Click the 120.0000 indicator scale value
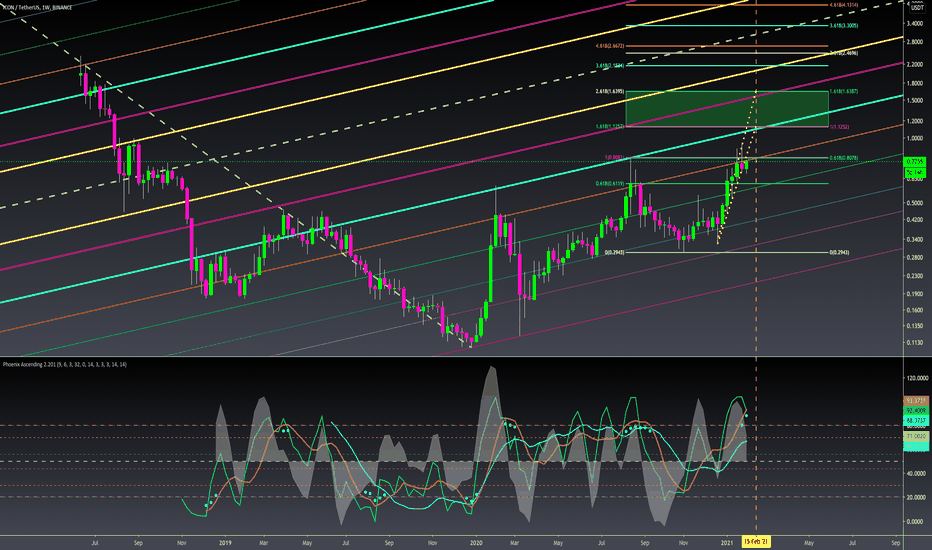 point(917,378)
